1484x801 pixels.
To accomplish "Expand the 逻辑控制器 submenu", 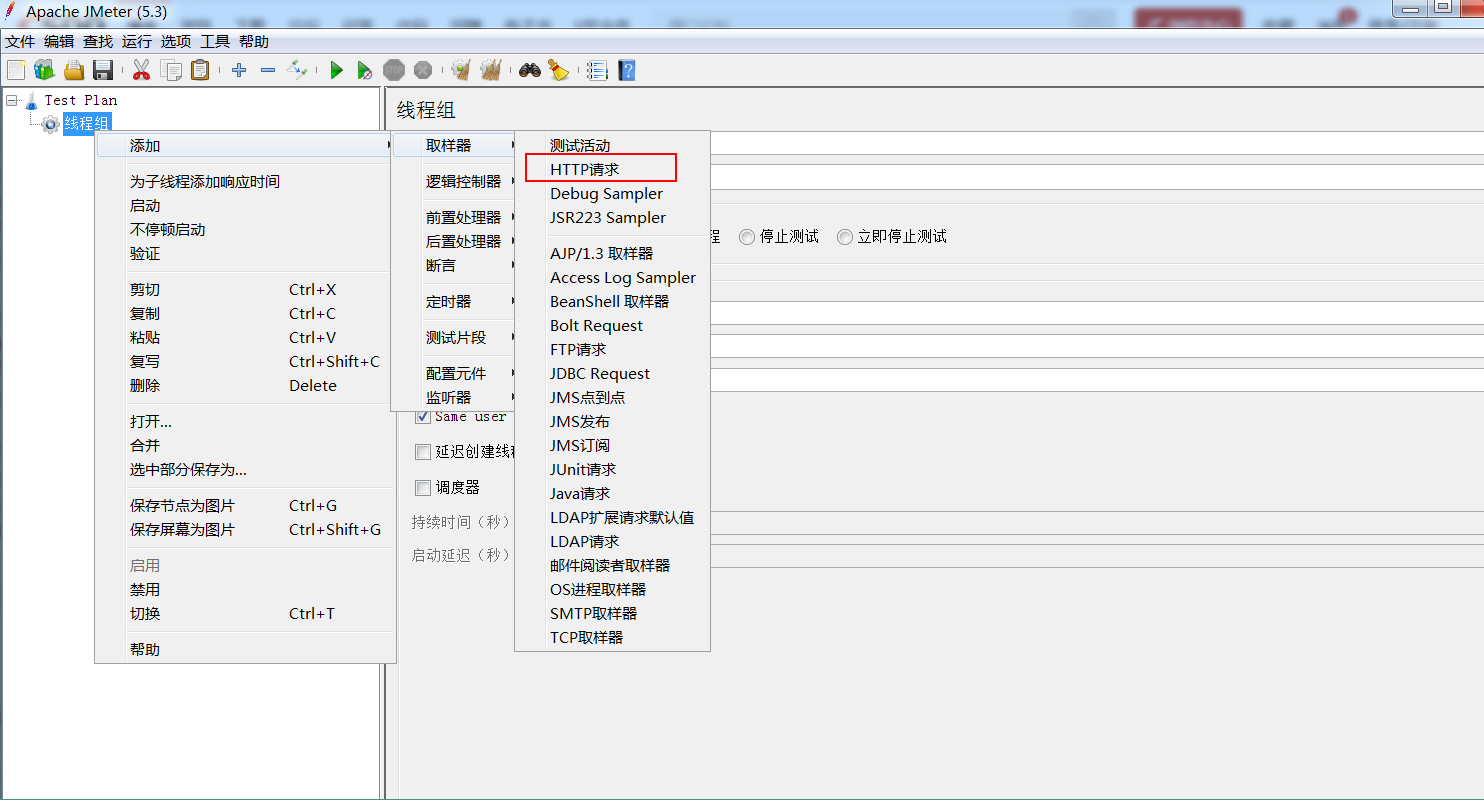I will pyautogui.click(x=453, y=182).
